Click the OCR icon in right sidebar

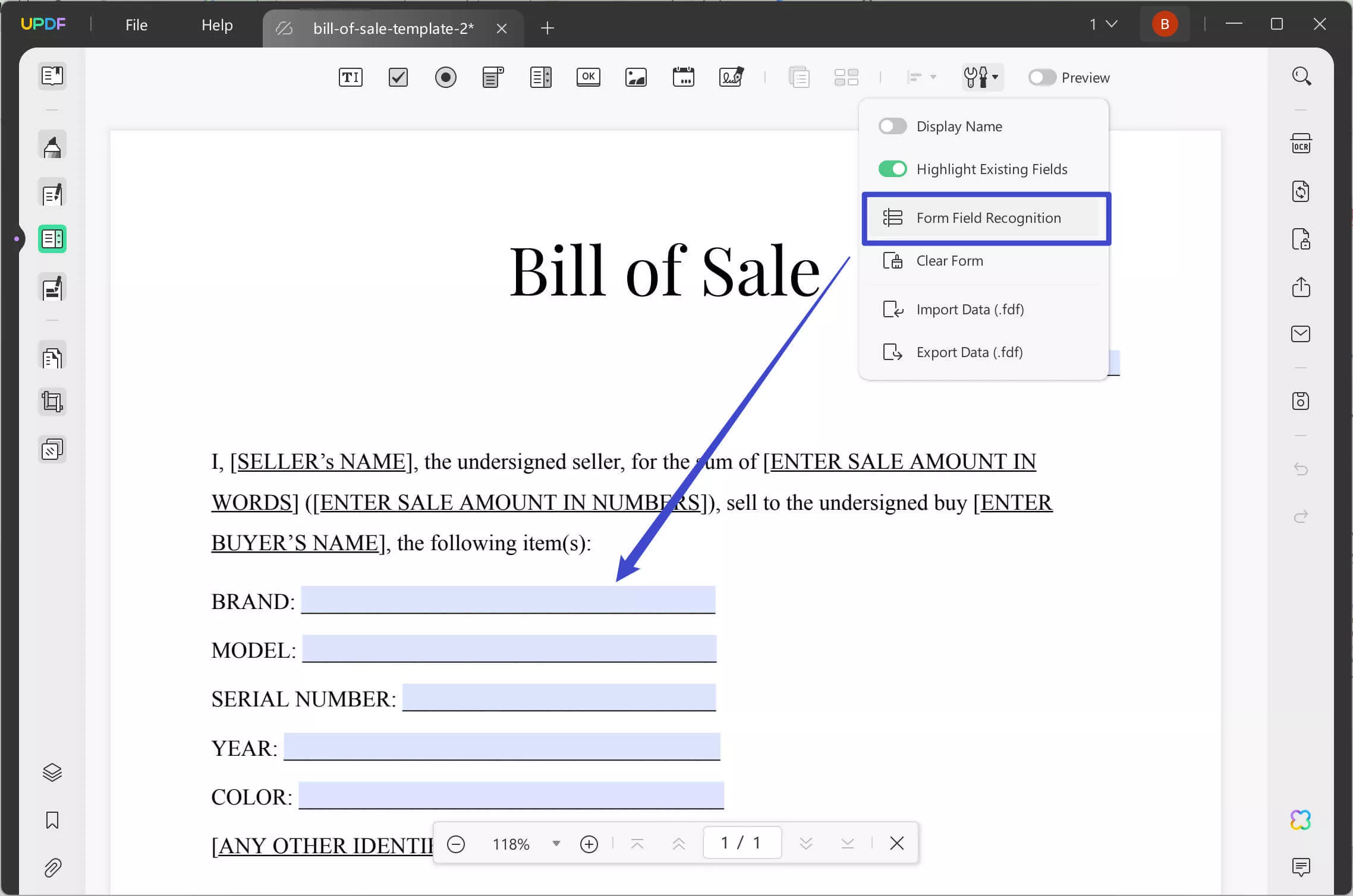1301,143
